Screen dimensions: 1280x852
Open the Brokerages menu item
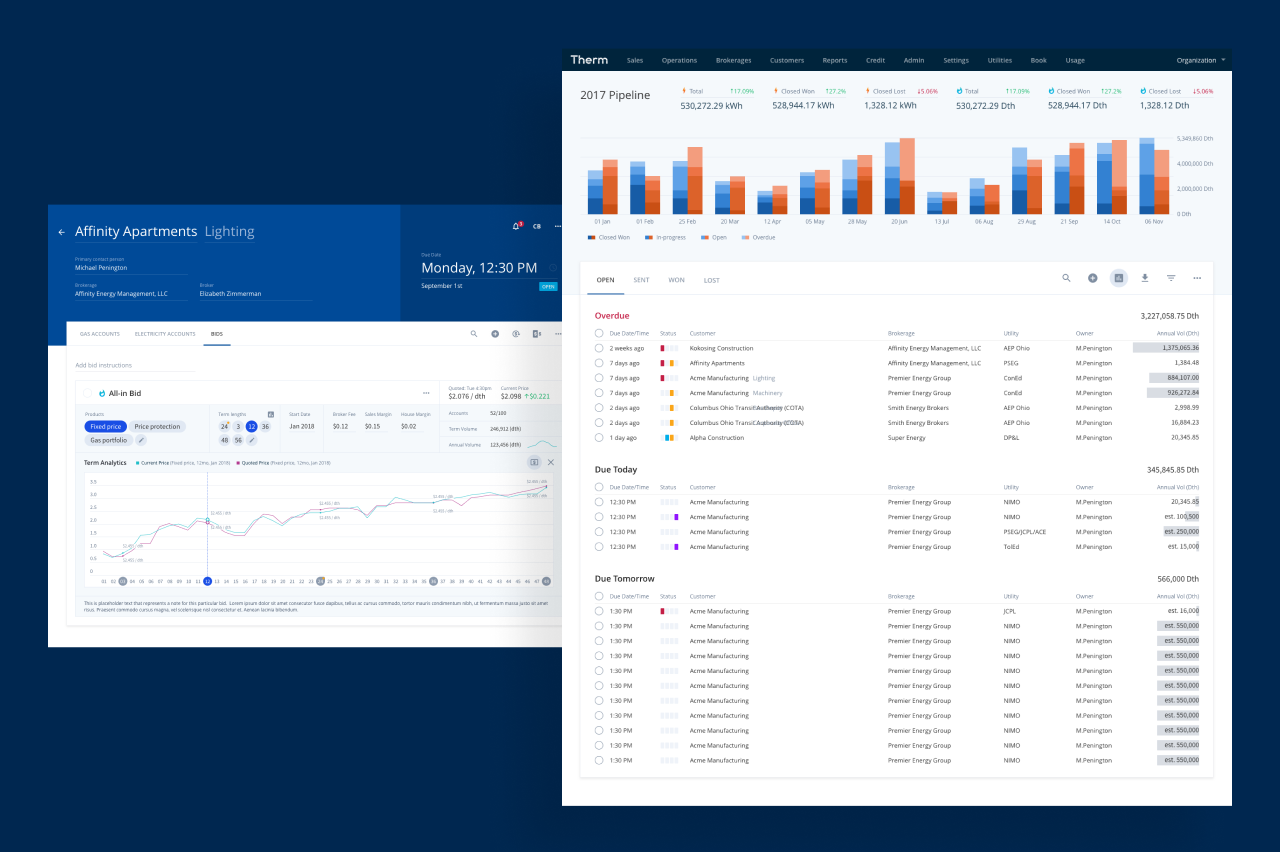pos(733,60)
